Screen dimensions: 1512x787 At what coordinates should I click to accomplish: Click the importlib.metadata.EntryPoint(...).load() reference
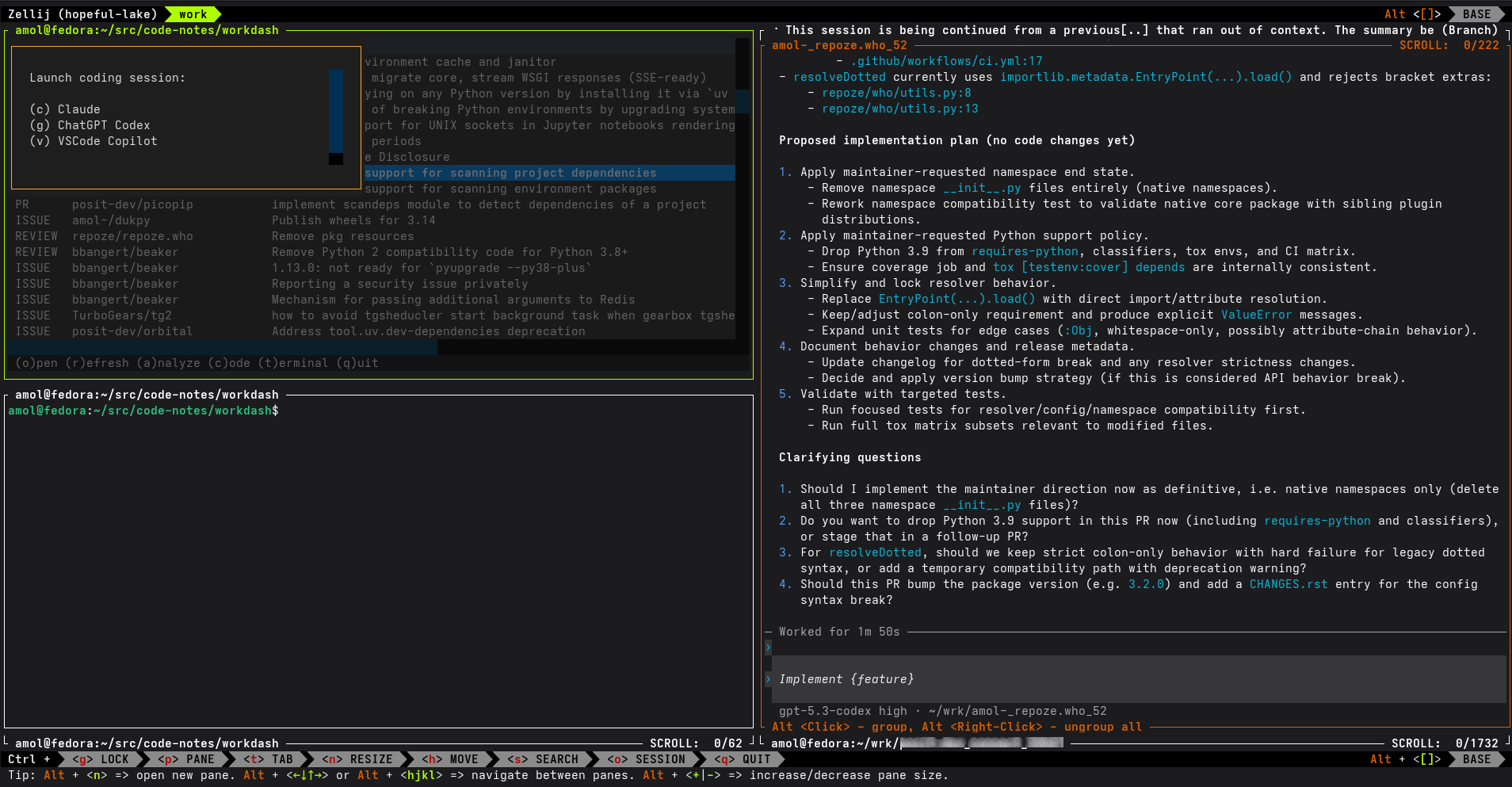1146,77
